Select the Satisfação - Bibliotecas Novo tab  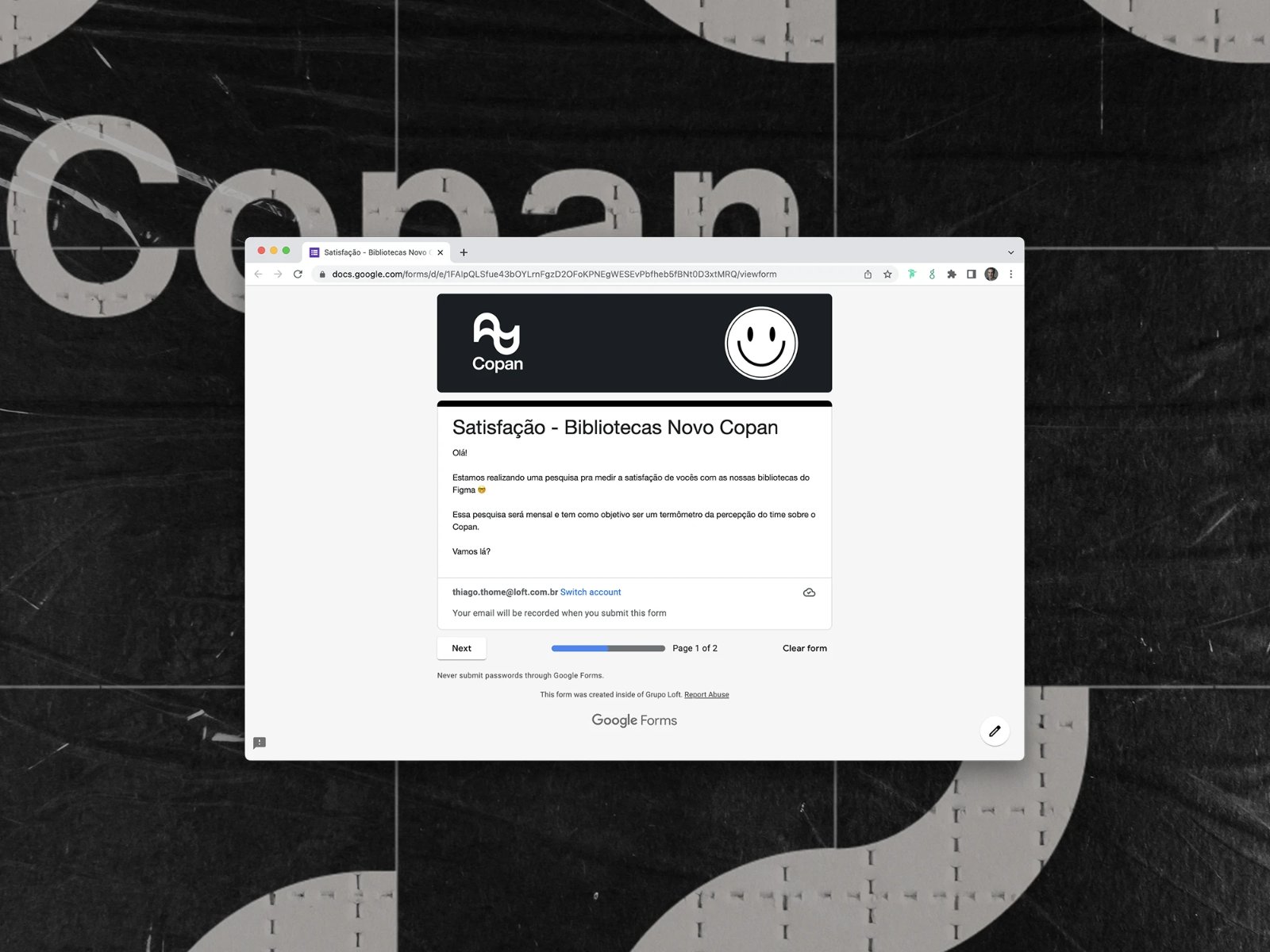(x=376, y=252)
